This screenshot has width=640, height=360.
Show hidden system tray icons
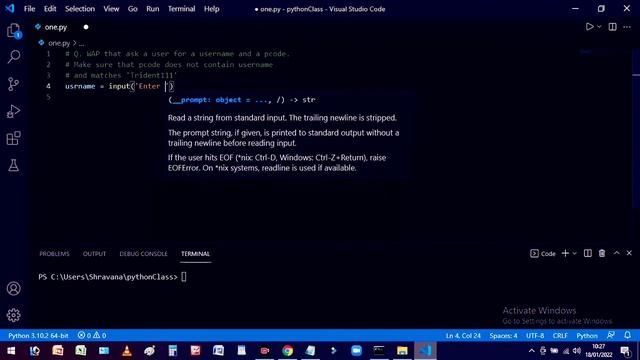[x=531, y=351]
